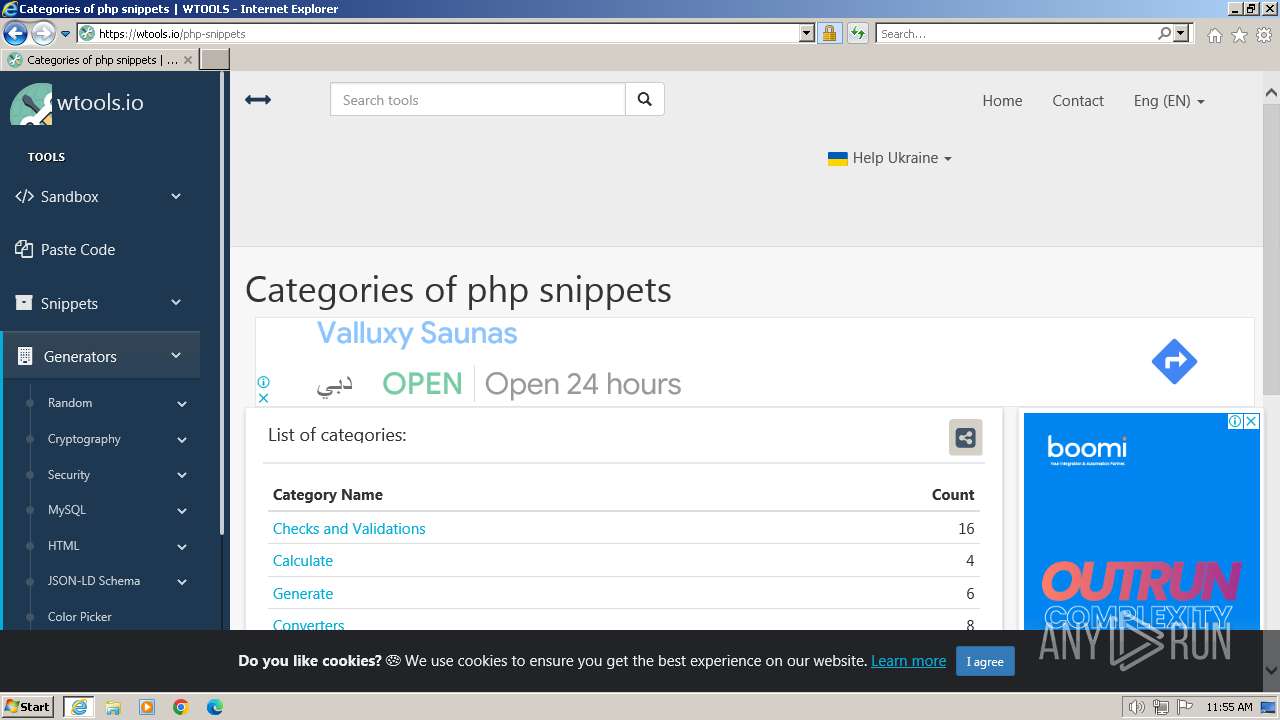Click the security lock icon in address bar
Viewport: 1280px width, 720px height.
pos(829,33)
